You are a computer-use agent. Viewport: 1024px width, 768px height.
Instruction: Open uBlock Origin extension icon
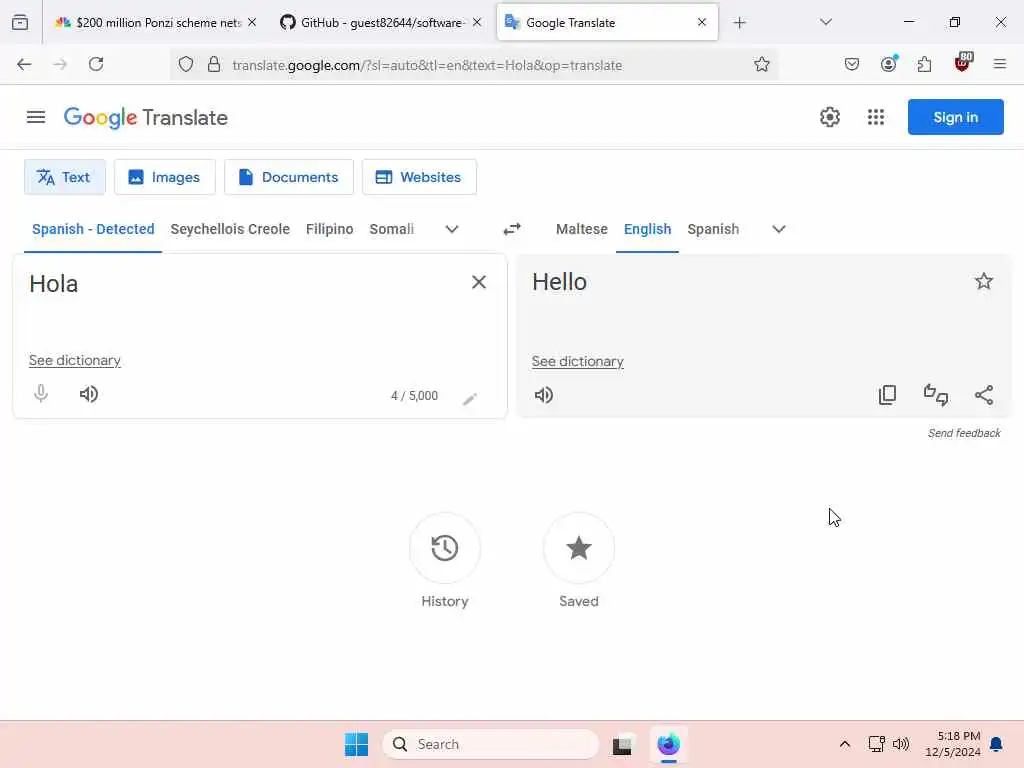pos(963,63)
